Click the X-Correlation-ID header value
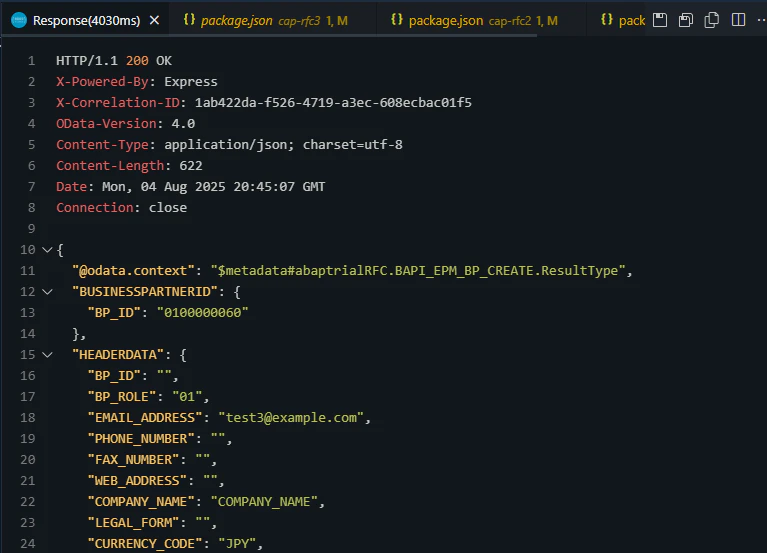This screenshot has width=767, height=553. pos(333,103)
